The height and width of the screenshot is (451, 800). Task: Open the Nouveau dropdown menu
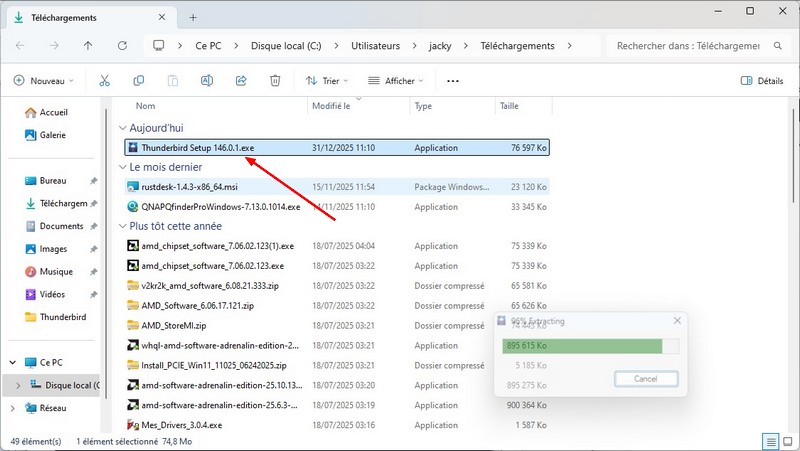tap(44, 81)
